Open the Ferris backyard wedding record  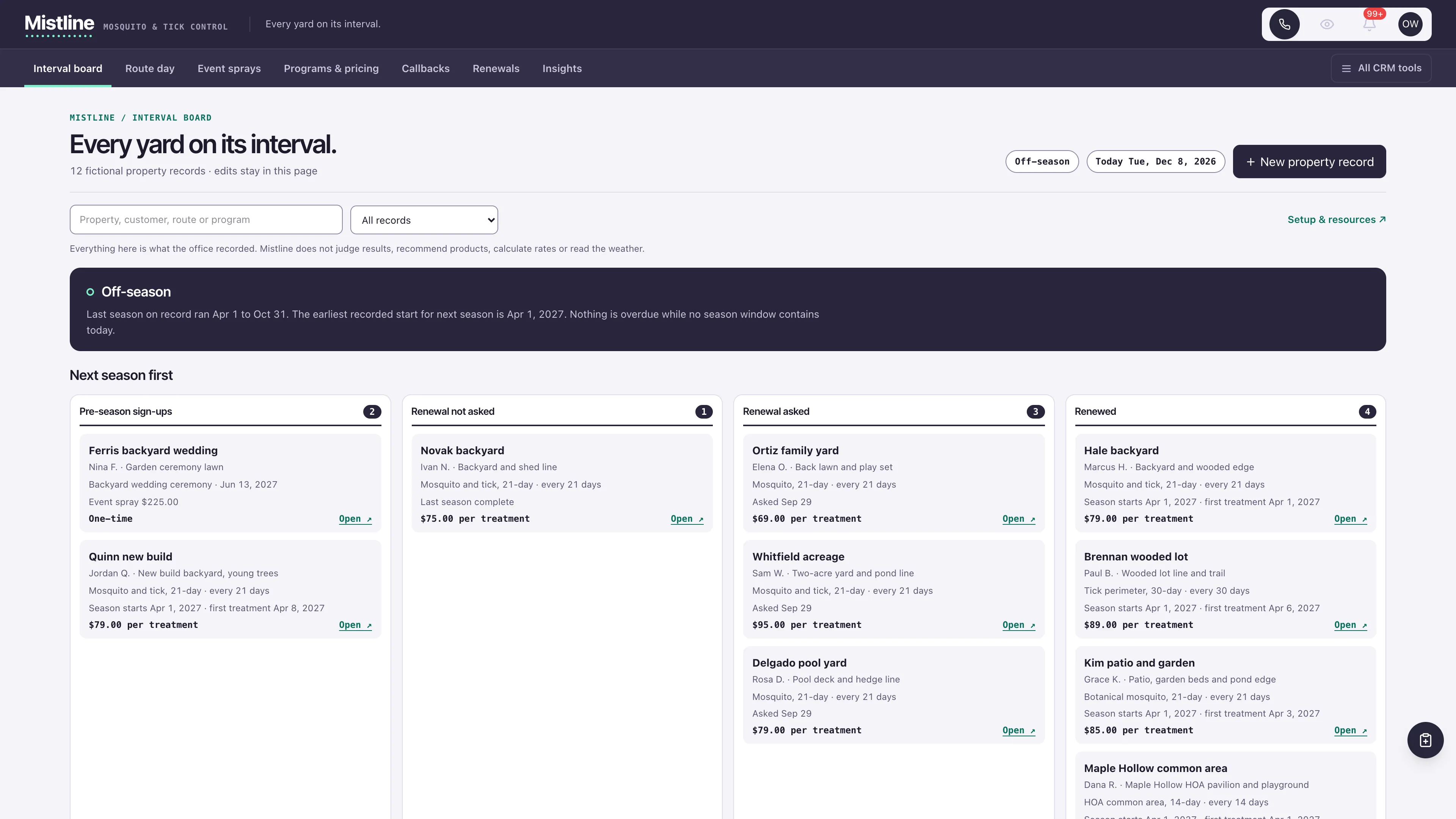click(355, 519)
